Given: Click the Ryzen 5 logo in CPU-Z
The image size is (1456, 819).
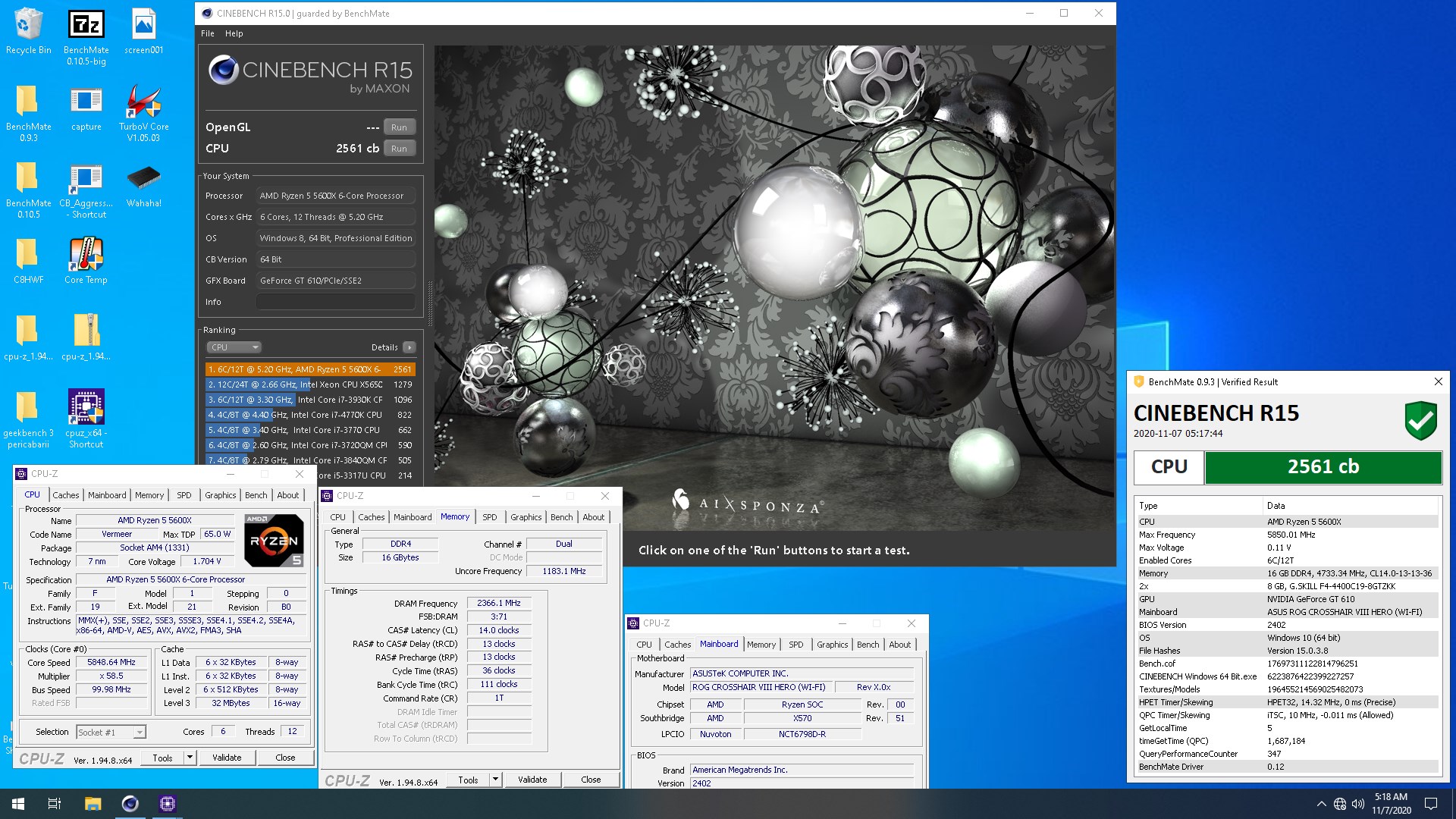Looking at the screenshot, I should click(275, 541).
